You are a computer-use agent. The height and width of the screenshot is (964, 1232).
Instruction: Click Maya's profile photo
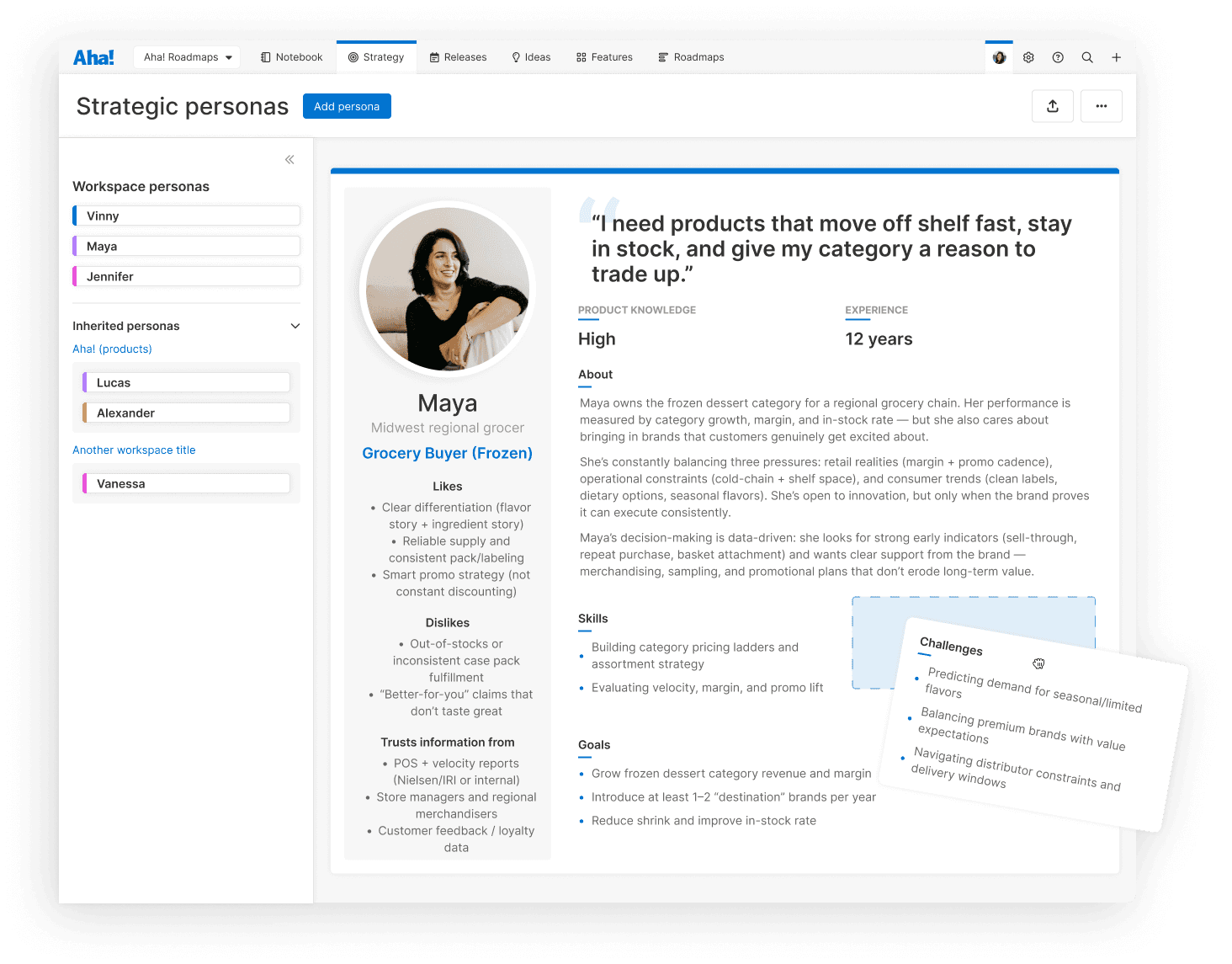pos(448,289)
